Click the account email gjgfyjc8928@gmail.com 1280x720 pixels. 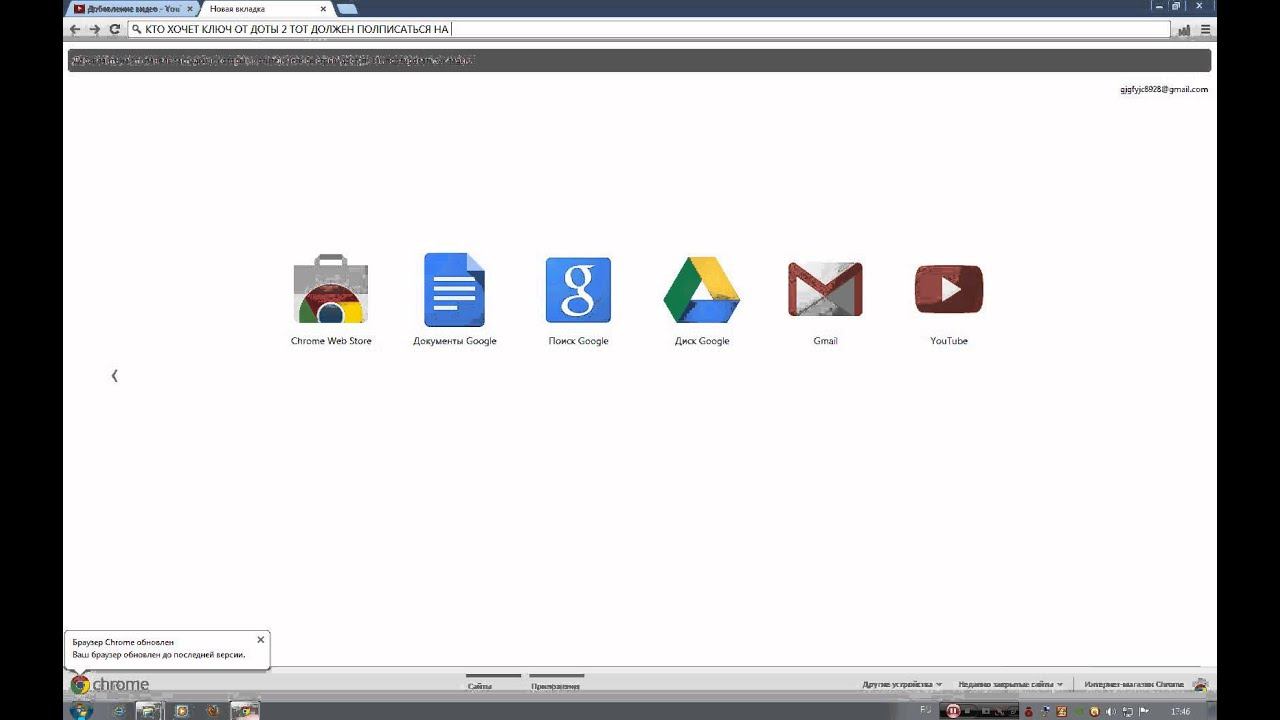(1164, 89)
